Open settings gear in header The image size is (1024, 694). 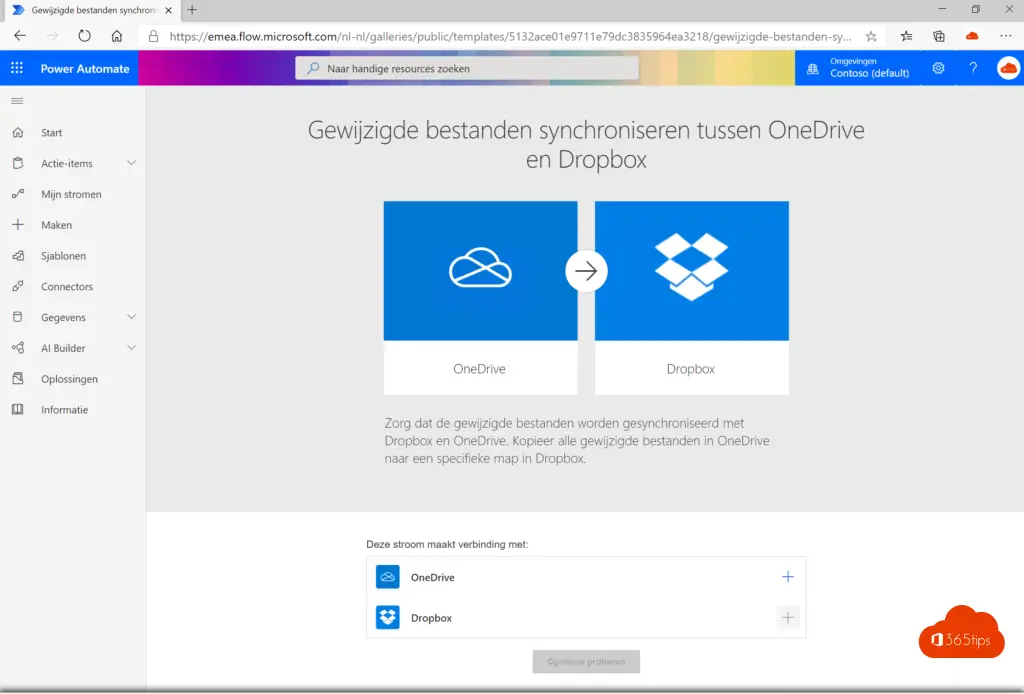pos(938,68)
